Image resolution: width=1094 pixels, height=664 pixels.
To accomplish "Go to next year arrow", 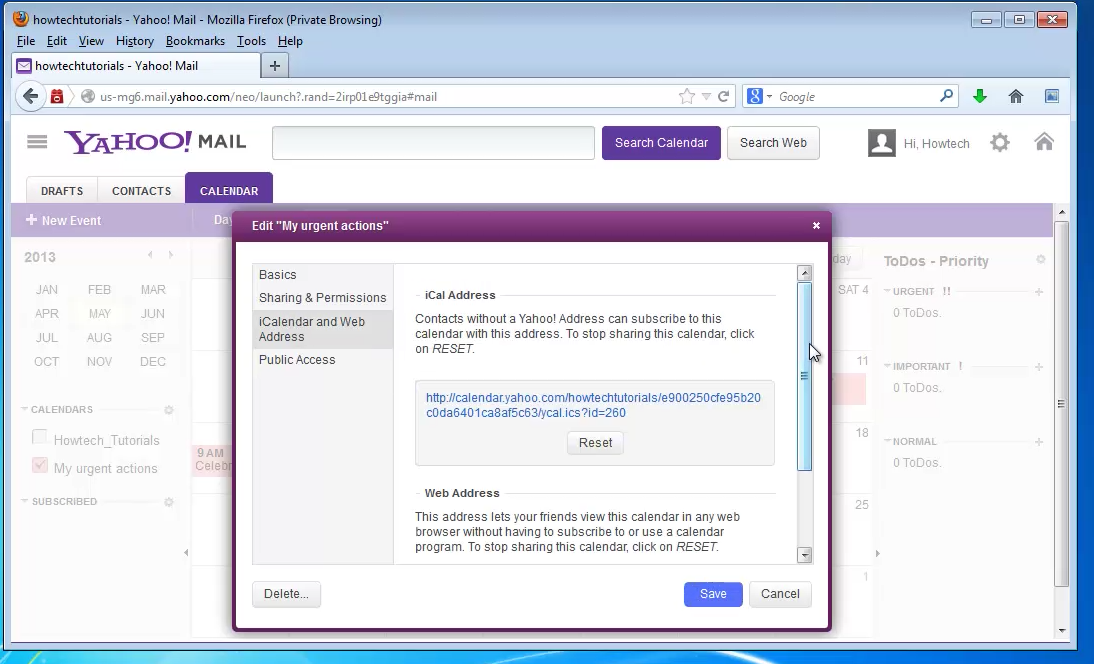I will point(170,255).
